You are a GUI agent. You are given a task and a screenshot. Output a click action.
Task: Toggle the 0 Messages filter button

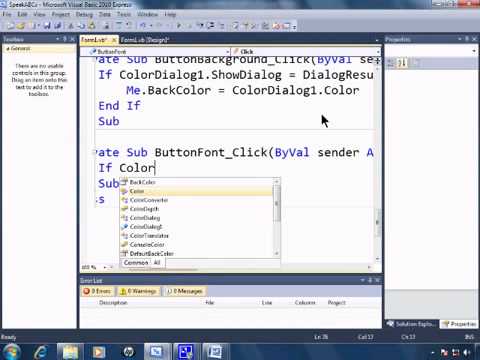tap(185, 291)
